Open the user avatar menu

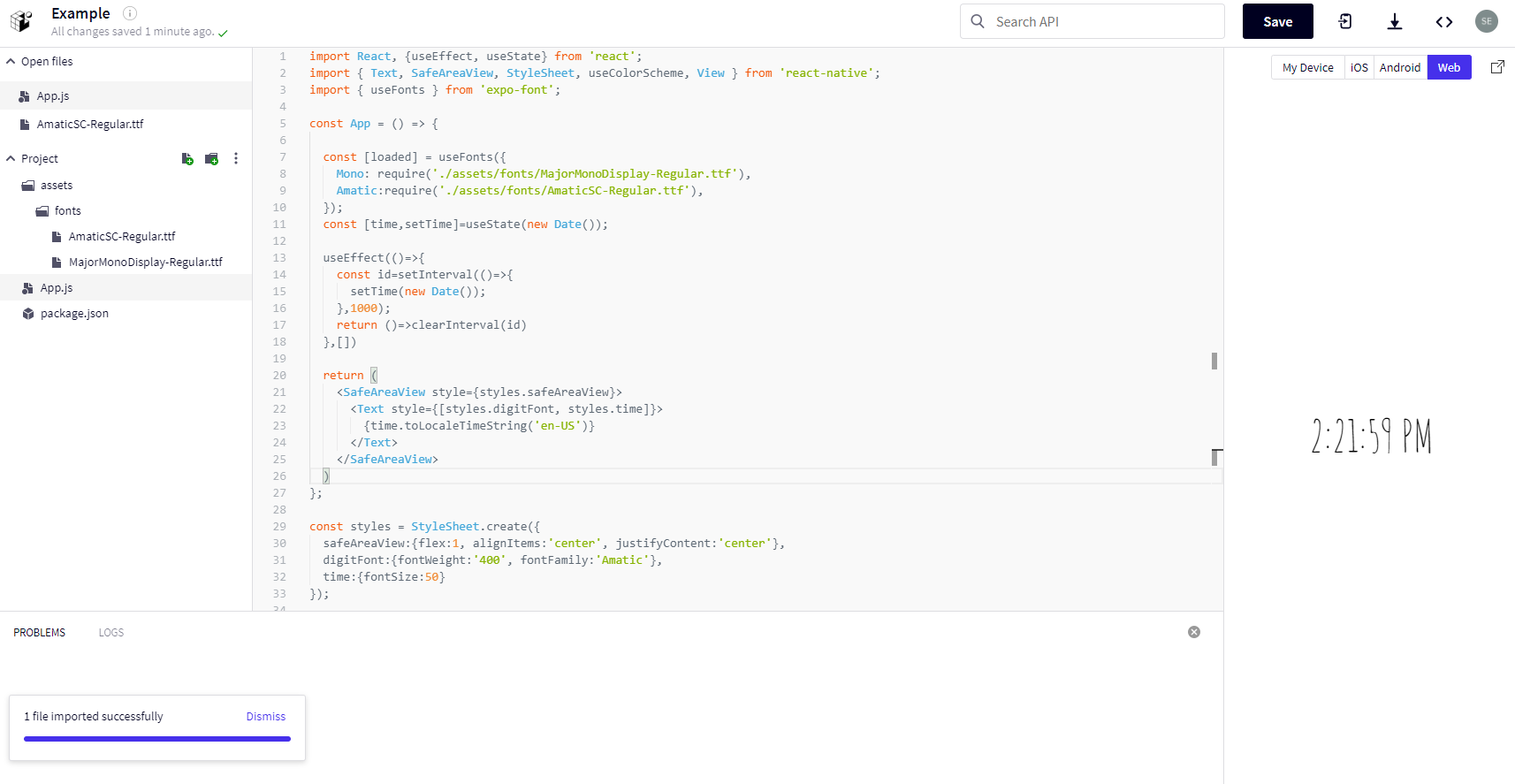(1487, 21)
